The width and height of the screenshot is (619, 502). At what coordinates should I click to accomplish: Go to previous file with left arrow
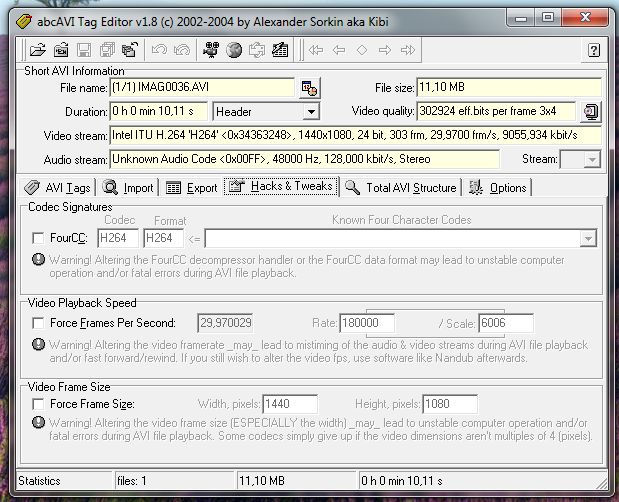(339, 50)
